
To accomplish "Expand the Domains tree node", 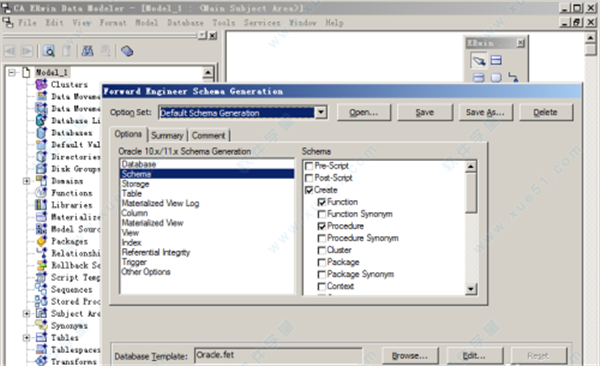I will [26, 181].
